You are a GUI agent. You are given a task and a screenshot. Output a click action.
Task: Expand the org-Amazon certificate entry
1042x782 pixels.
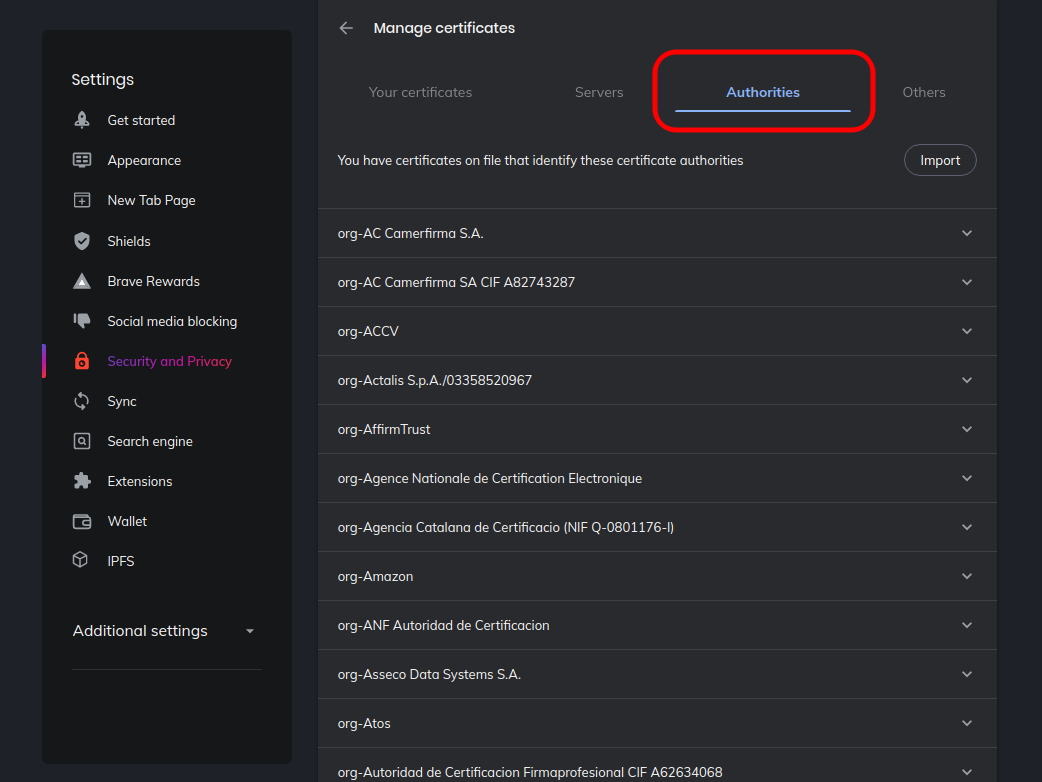(x=966, y=576)
